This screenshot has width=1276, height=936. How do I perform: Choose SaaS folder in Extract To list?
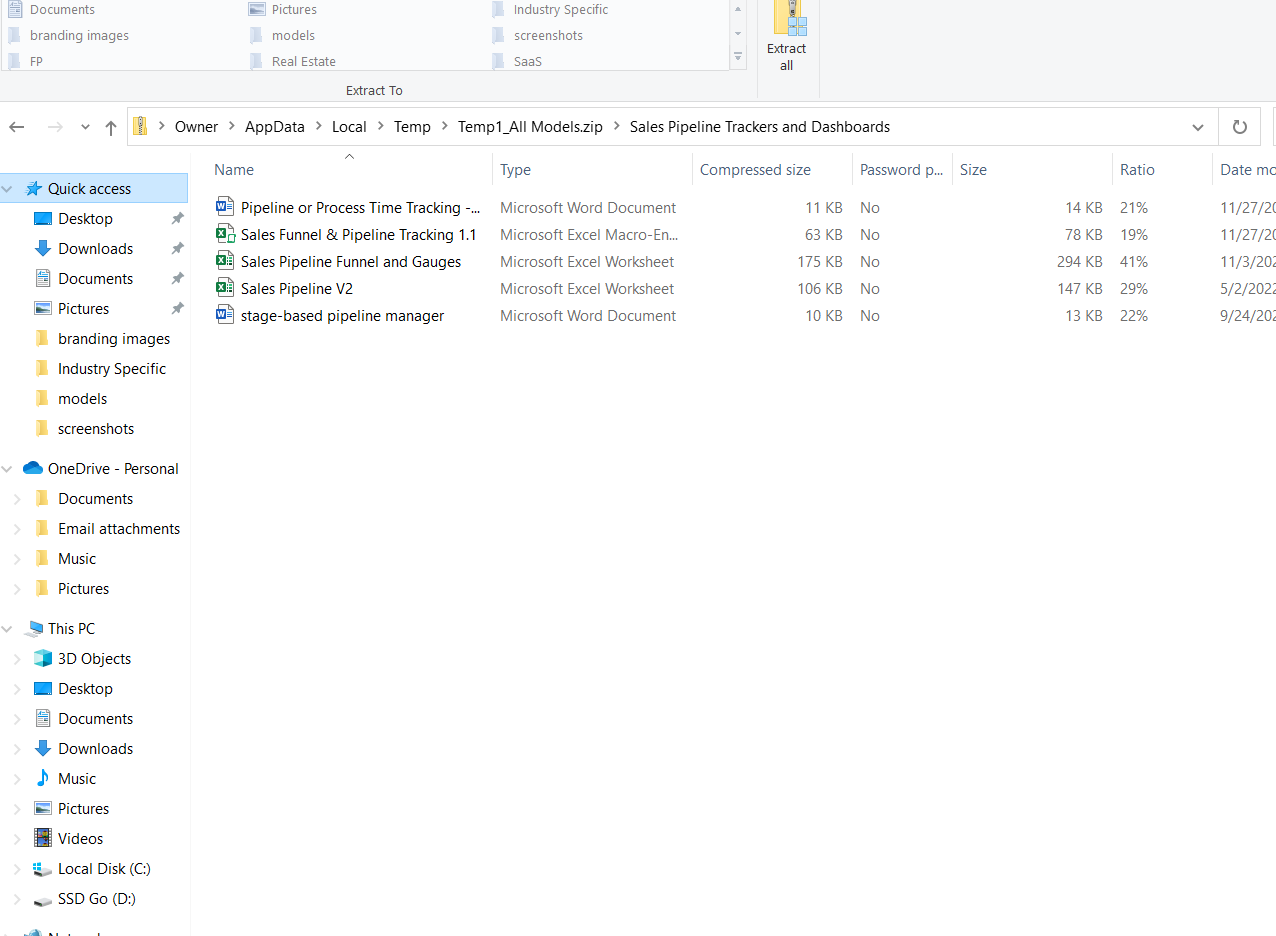(x=527, y=61)
